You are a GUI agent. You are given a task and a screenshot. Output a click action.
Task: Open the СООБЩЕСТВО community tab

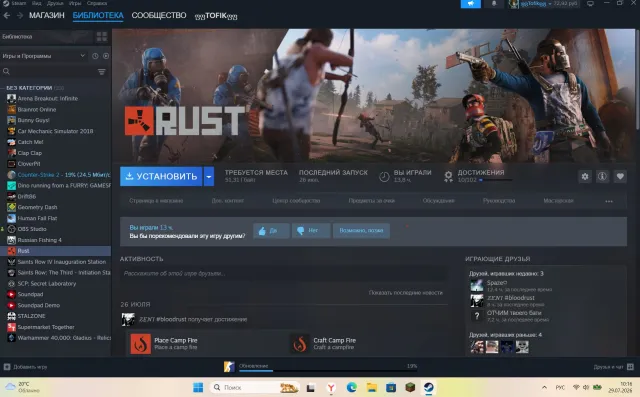[x=159, y=16]
